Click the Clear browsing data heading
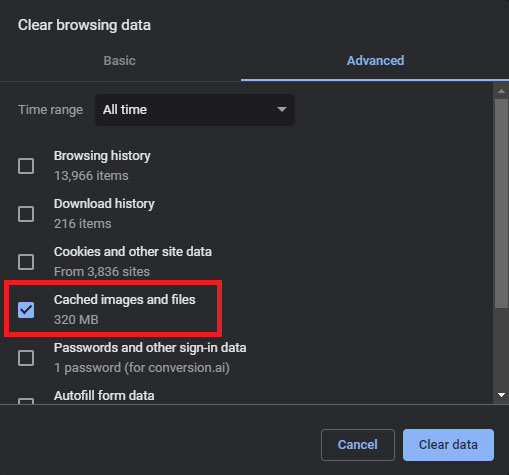 click(84, 25)
